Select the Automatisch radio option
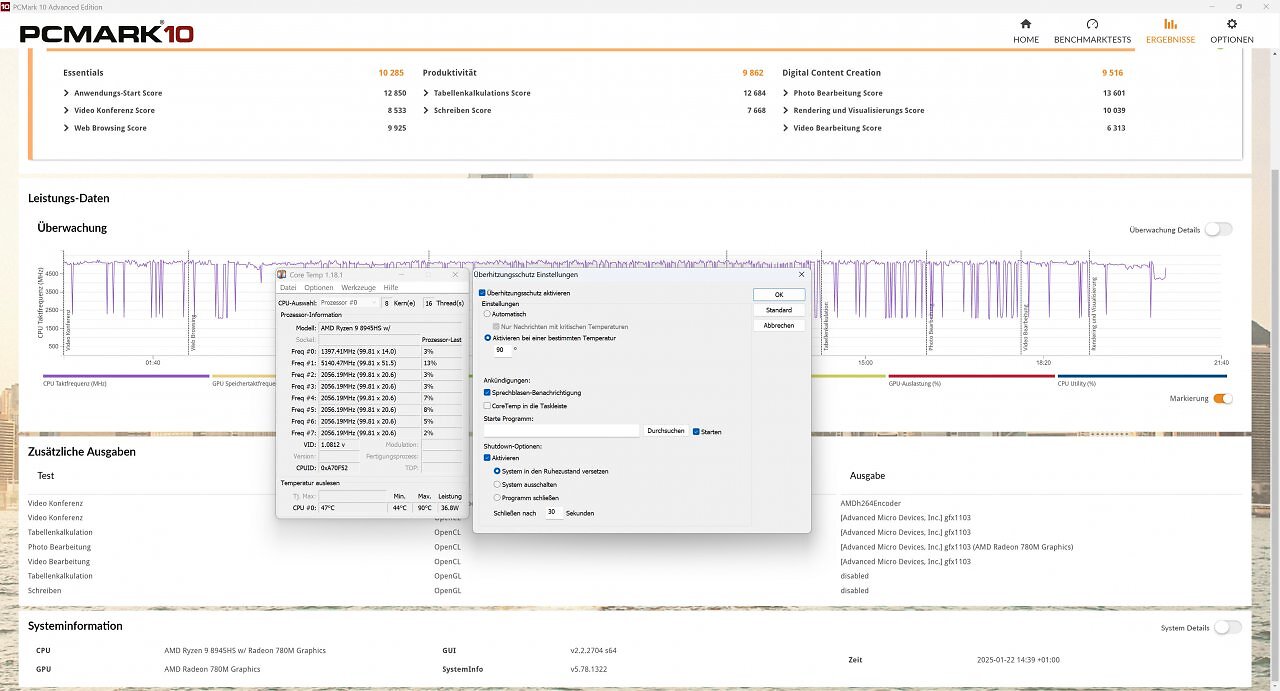 tap(487, 314)
